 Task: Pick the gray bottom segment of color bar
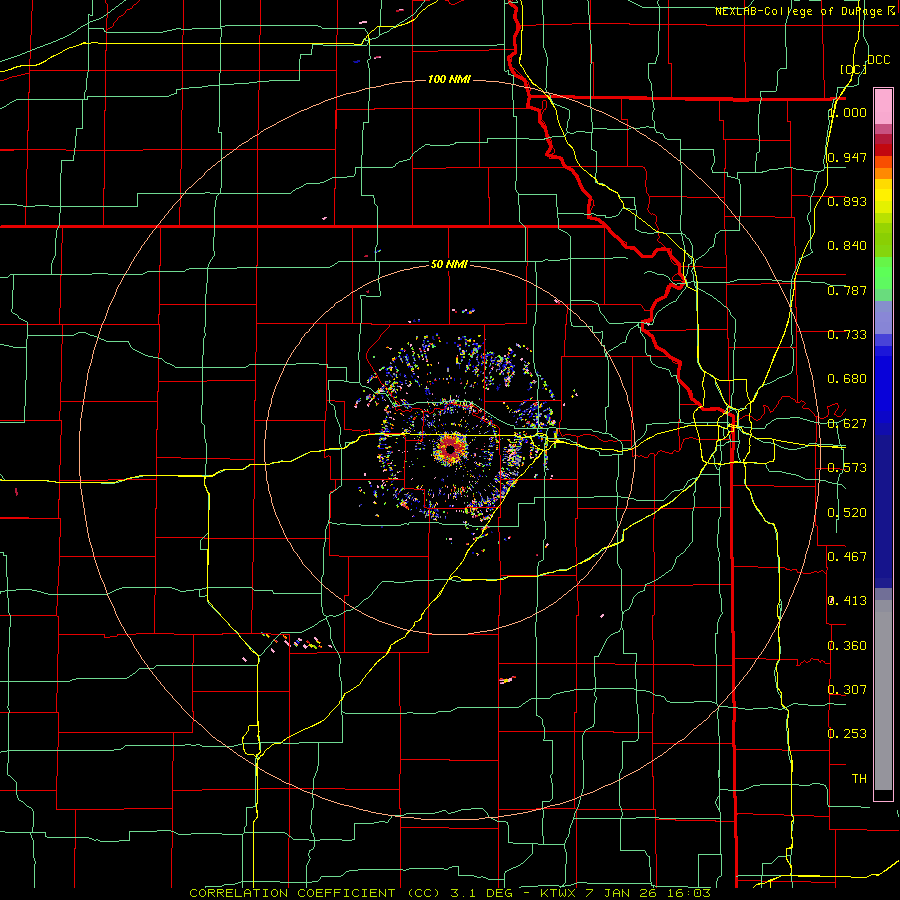pos(883,695)
